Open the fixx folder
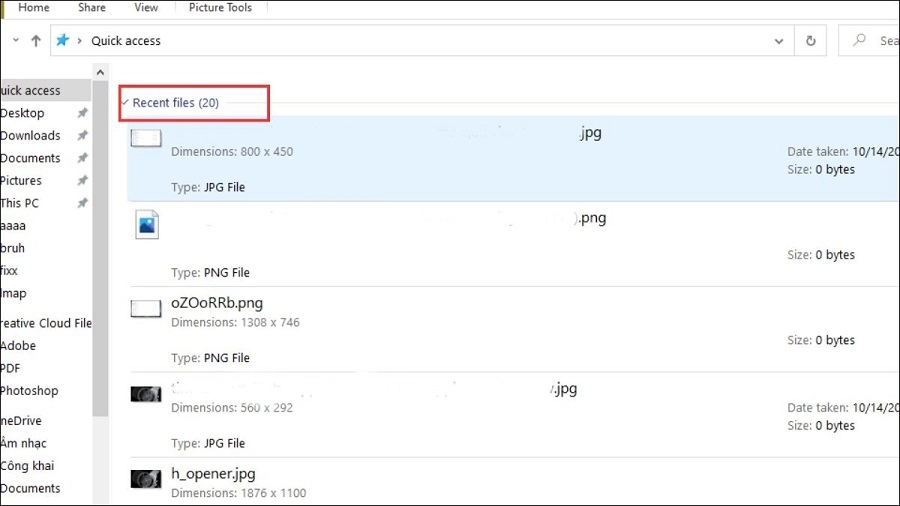 (x=9, y=270)
